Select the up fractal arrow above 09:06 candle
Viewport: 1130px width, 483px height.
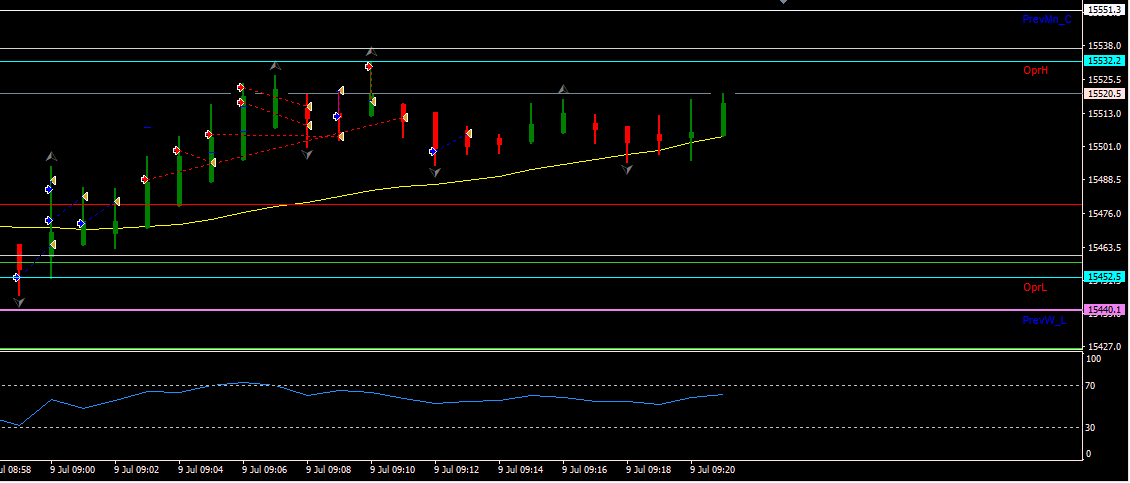point(275,66)
